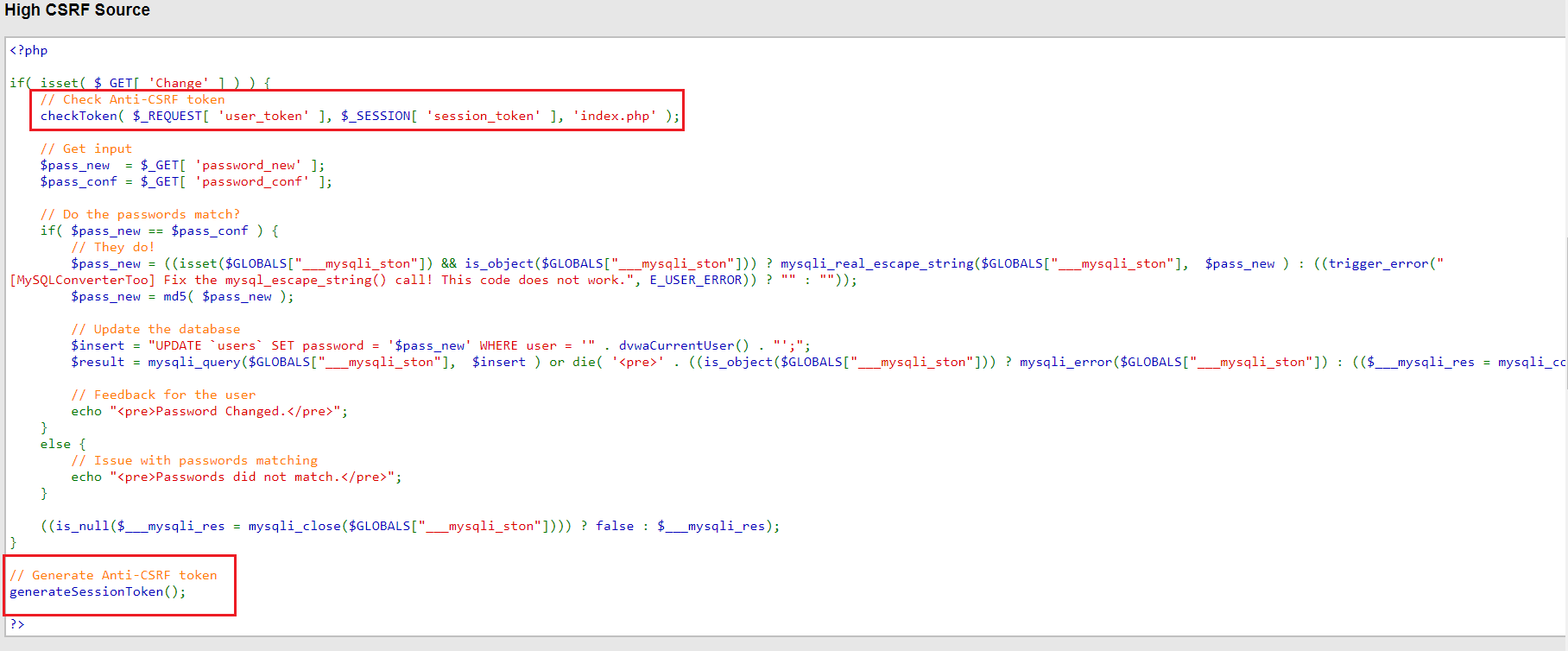Image resolution: width=1568 pixels, height=651 pixels.
Task: Click the '// Update the database' comment
Action: 155,329
